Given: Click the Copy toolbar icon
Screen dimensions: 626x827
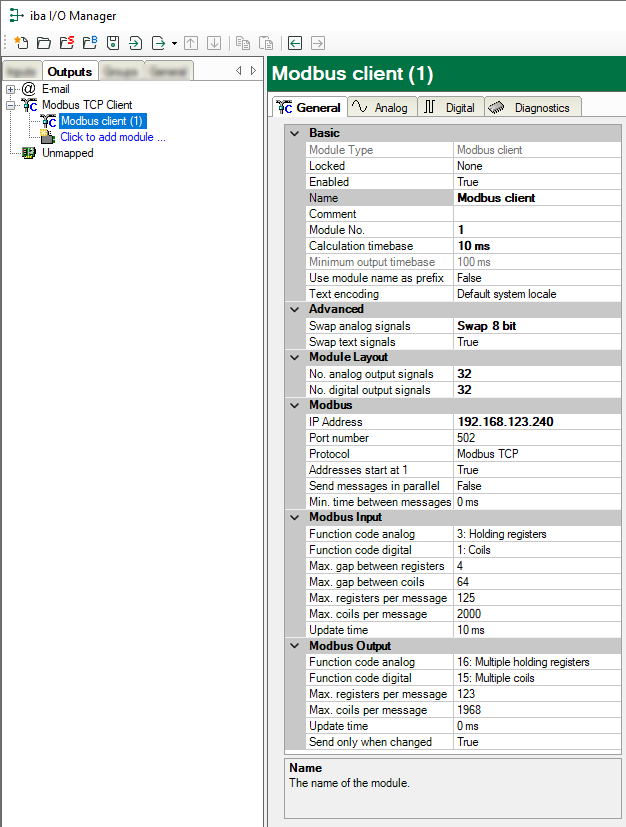Looking at the screenshot, I should coord(243,43).
